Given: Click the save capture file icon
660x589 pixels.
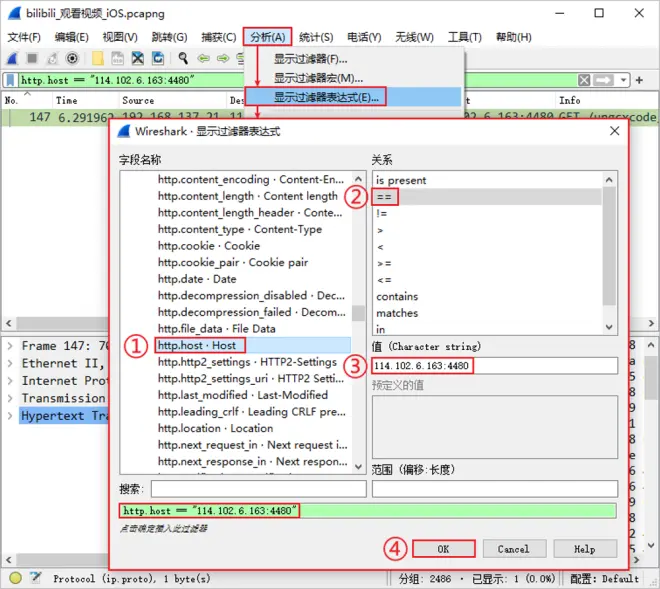Looking at the screenshot, I should pos(117,58).
